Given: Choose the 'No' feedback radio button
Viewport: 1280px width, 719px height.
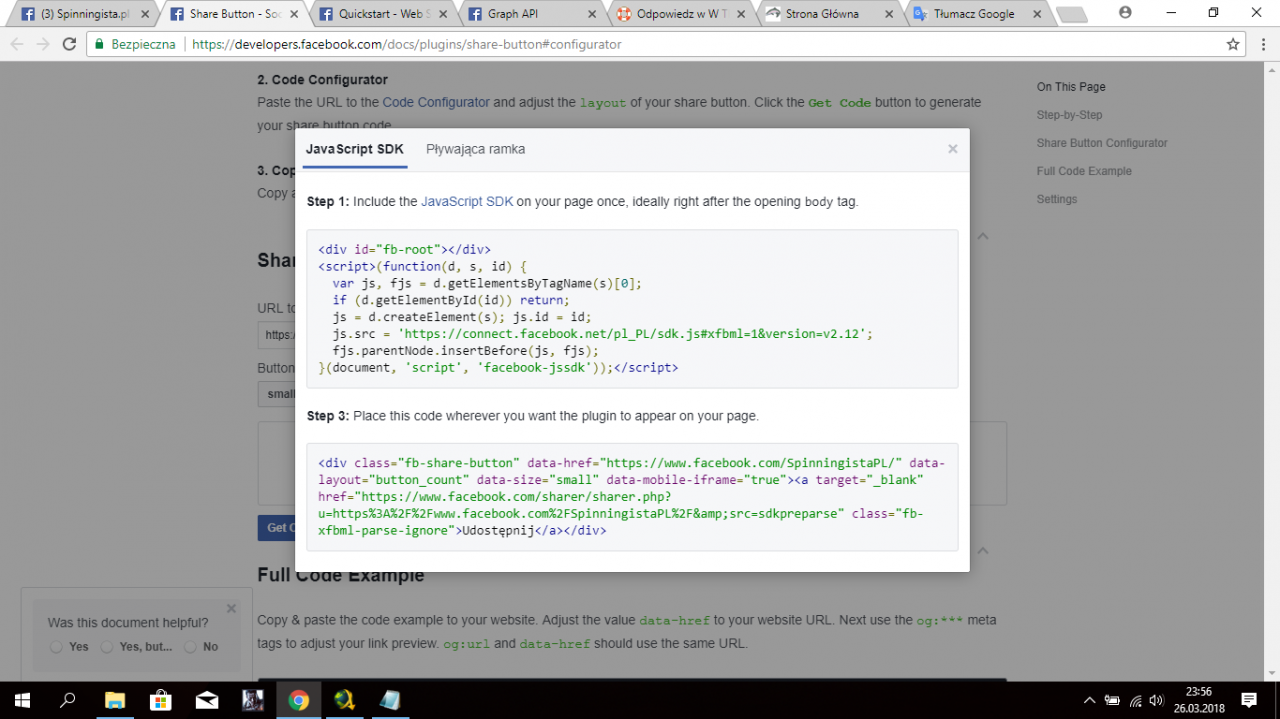Looking at the screenshot, I should 190,647.
